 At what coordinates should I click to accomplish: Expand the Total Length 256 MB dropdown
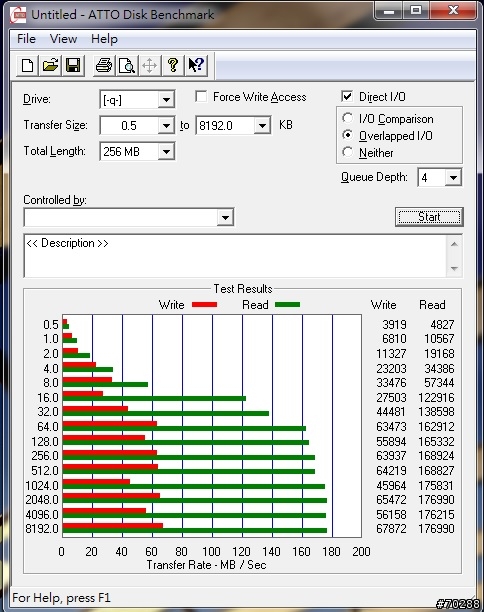pos(166,151)
